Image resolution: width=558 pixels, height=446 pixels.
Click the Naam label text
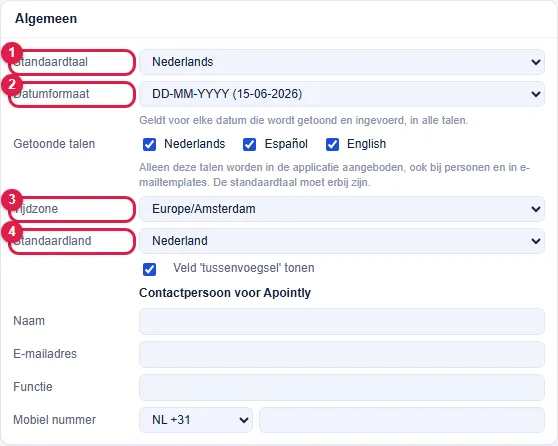coord(29,321)
